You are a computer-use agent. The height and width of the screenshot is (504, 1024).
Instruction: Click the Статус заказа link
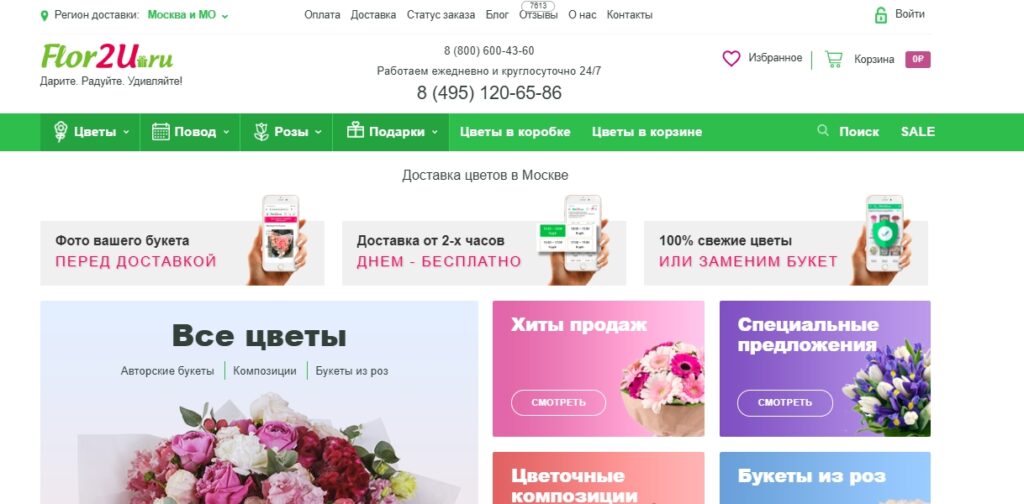441,15
